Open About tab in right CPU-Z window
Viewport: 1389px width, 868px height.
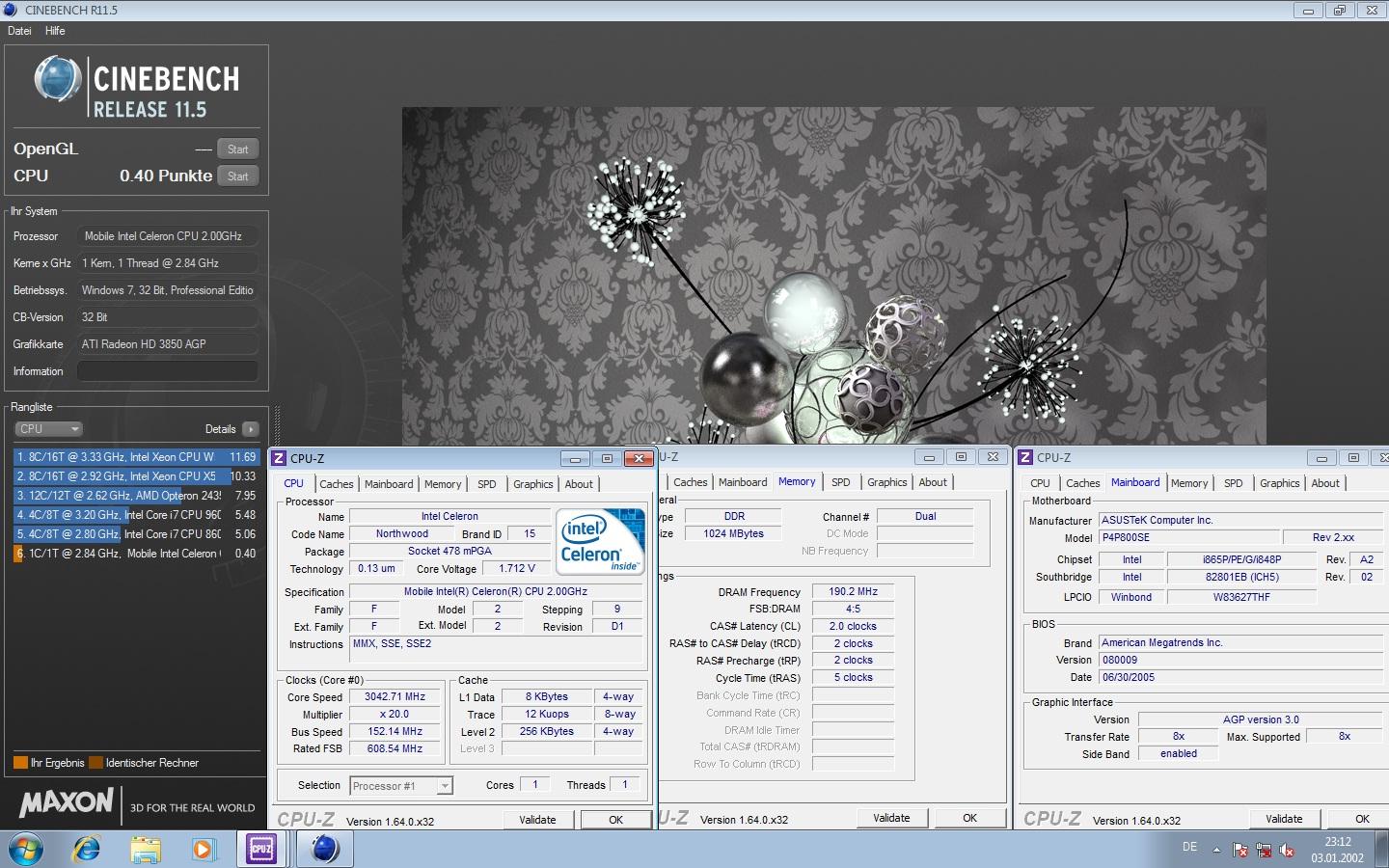(1325, 483)
